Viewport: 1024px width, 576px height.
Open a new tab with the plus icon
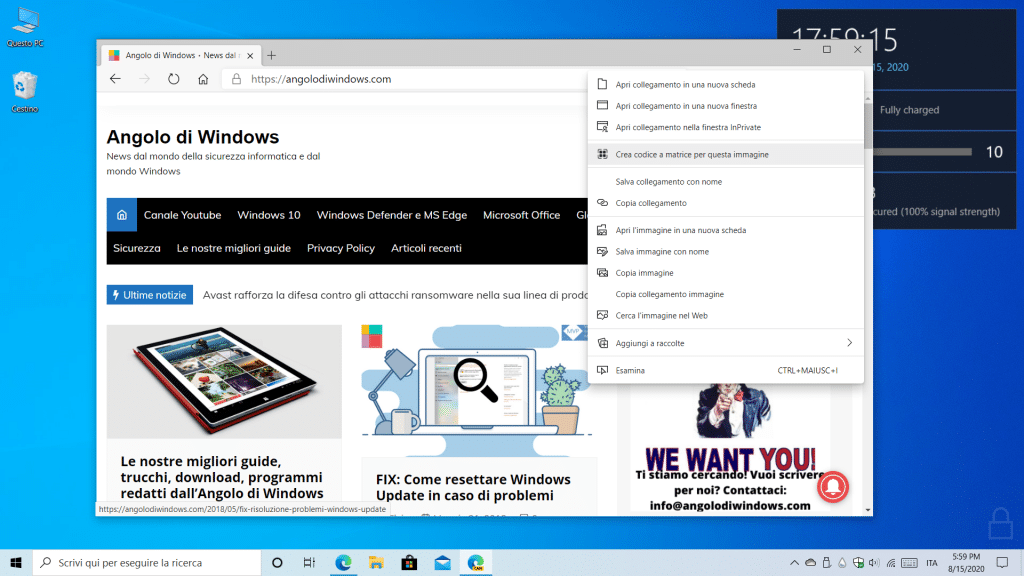(271, 55)
